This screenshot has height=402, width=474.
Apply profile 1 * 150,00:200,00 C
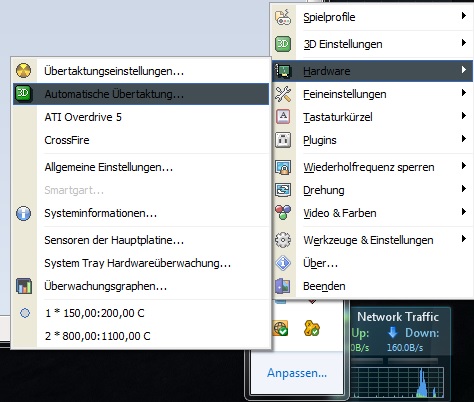[141, 313]
